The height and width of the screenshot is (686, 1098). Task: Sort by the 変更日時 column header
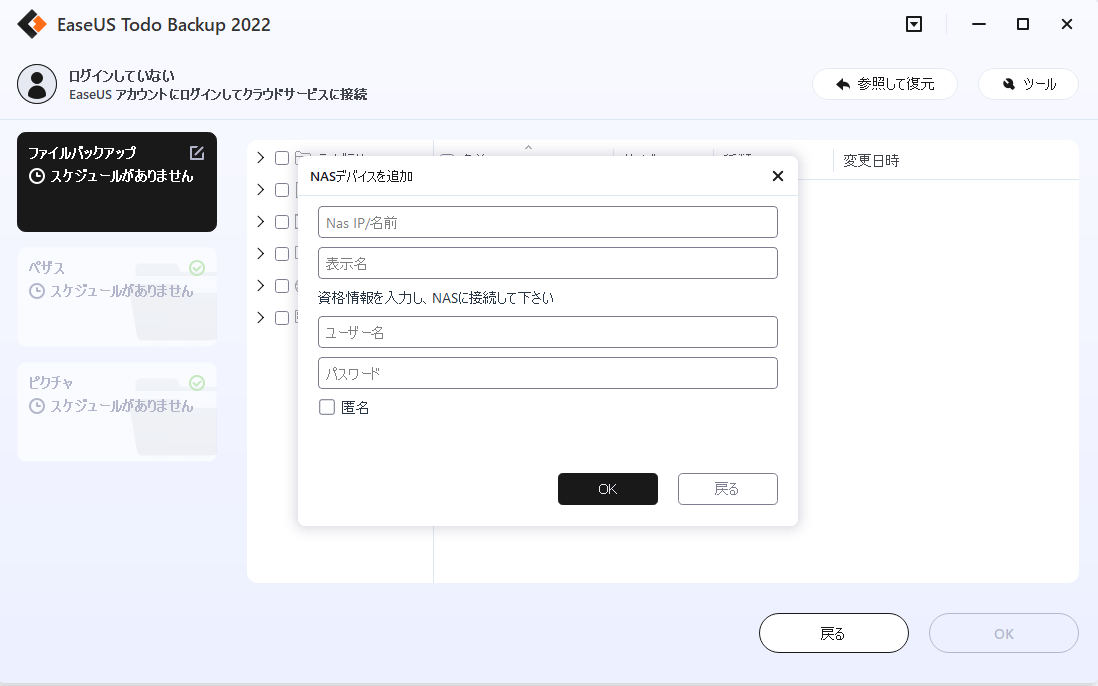click(871, 161)
